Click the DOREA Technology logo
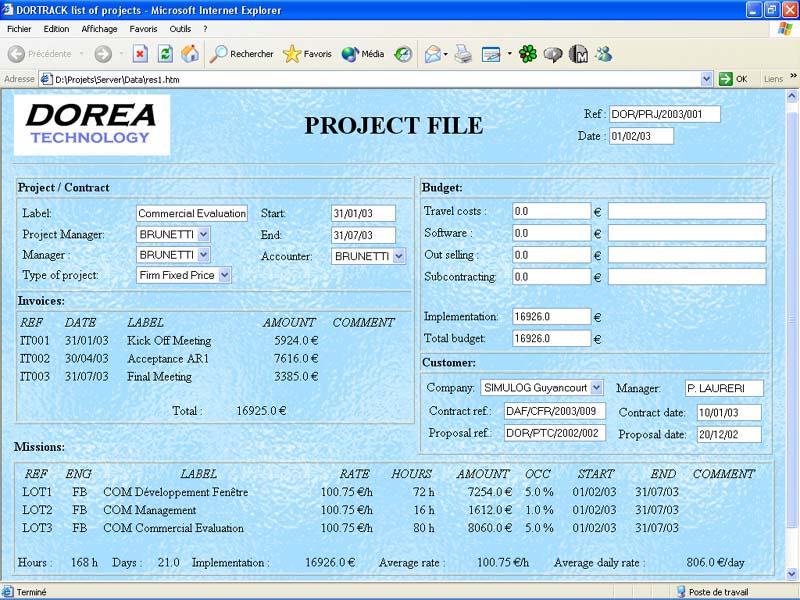800x600 pixels. click(92, 124)
